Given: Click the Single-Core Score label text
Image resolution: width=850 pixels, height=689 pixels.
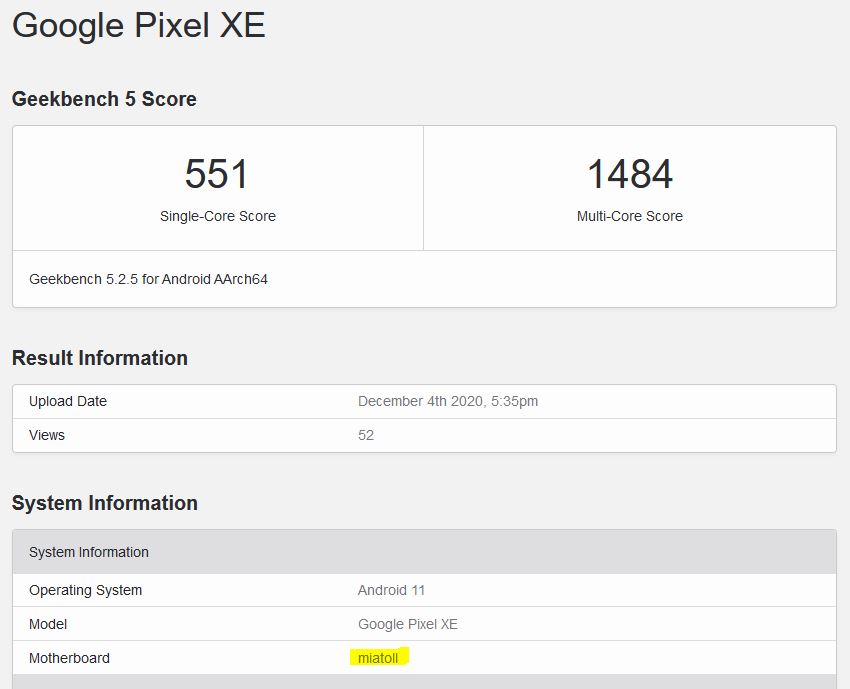Looking at the screenshot, I should click(217, 216).
